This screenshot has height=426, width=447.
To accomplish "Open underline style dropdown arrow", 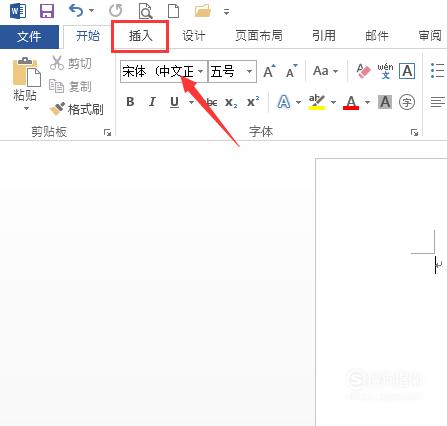I will click(191, 102).
